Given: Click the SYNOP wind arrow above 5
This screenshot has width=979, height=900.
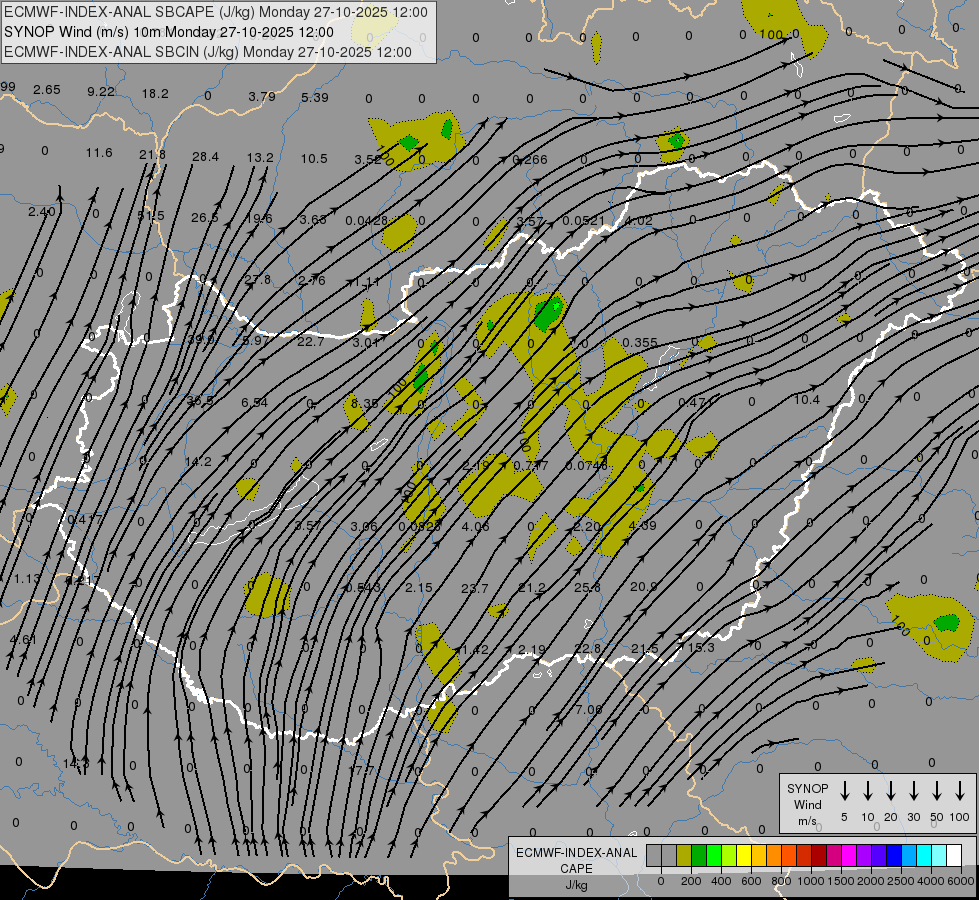Looking at the screenshot, I should click(x=844, y=790).
